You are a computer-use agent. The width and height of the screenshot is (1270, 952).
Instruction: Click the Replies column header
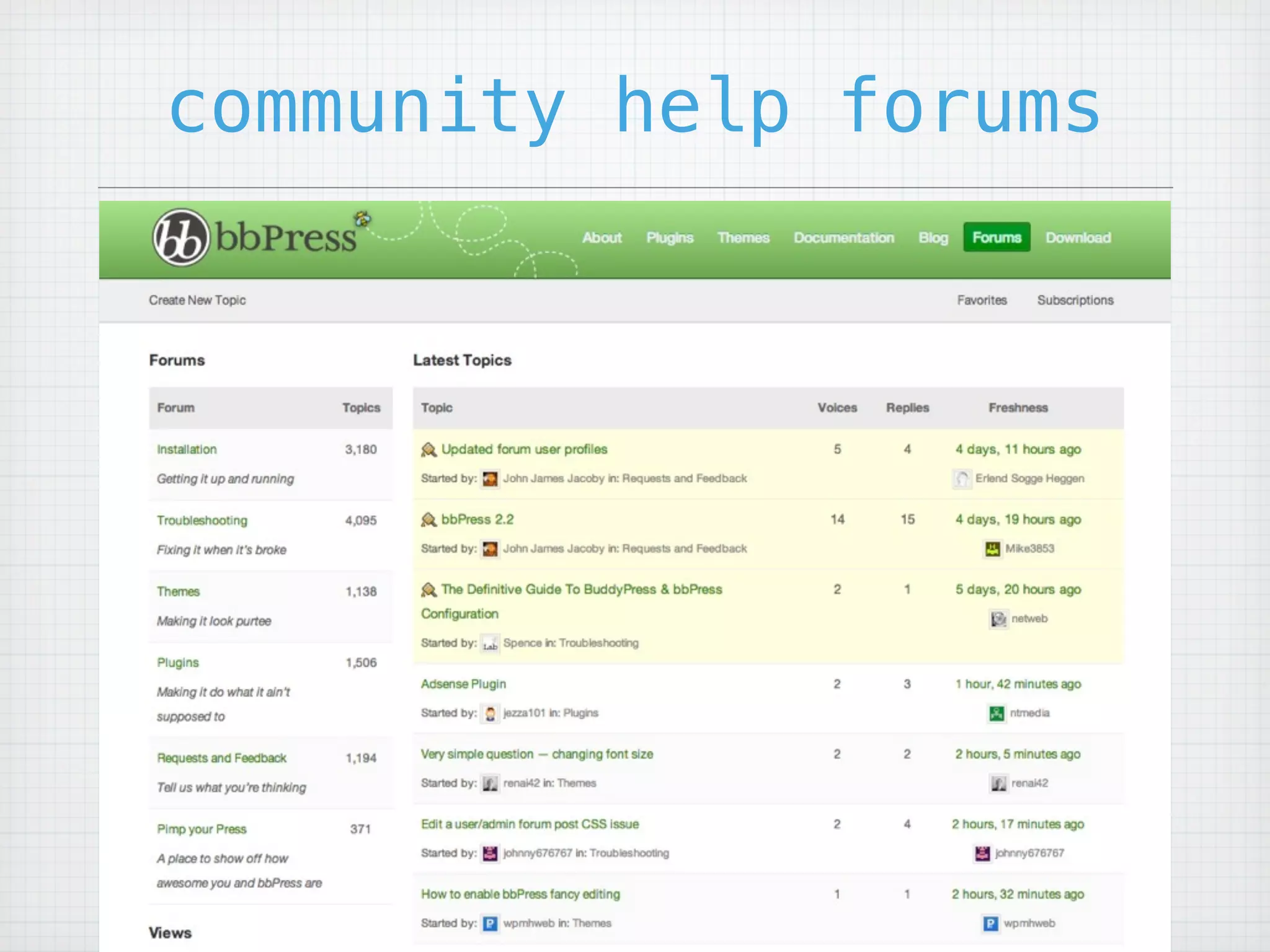(x=907, y=408)
